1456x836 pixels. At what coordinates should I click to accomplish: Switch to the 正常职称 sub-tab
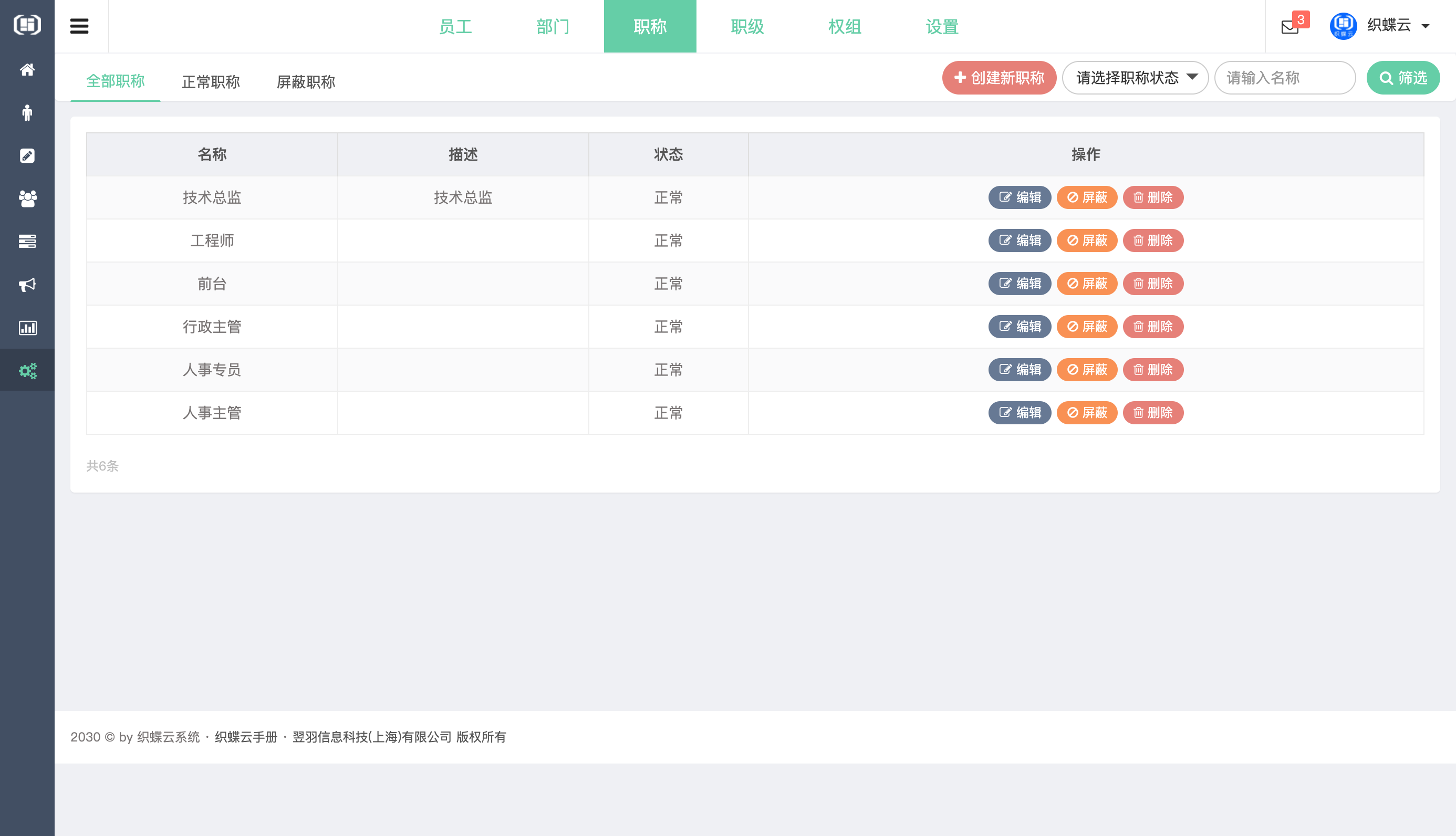(x=211, y=82)
